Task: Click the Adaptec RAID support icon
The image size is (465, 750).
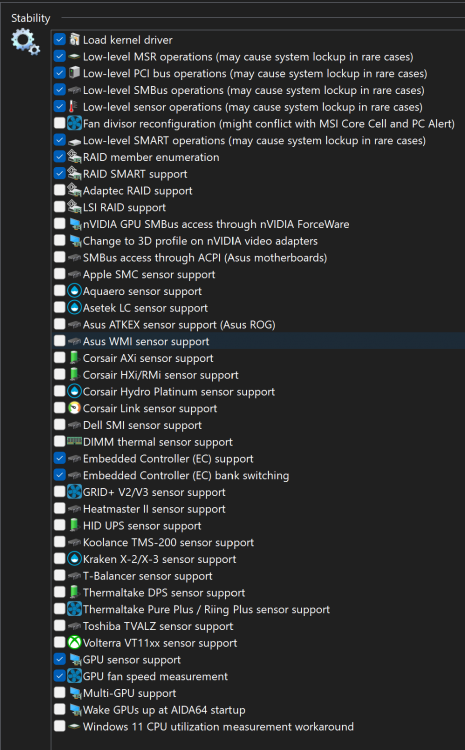Action: pos(75,190)
